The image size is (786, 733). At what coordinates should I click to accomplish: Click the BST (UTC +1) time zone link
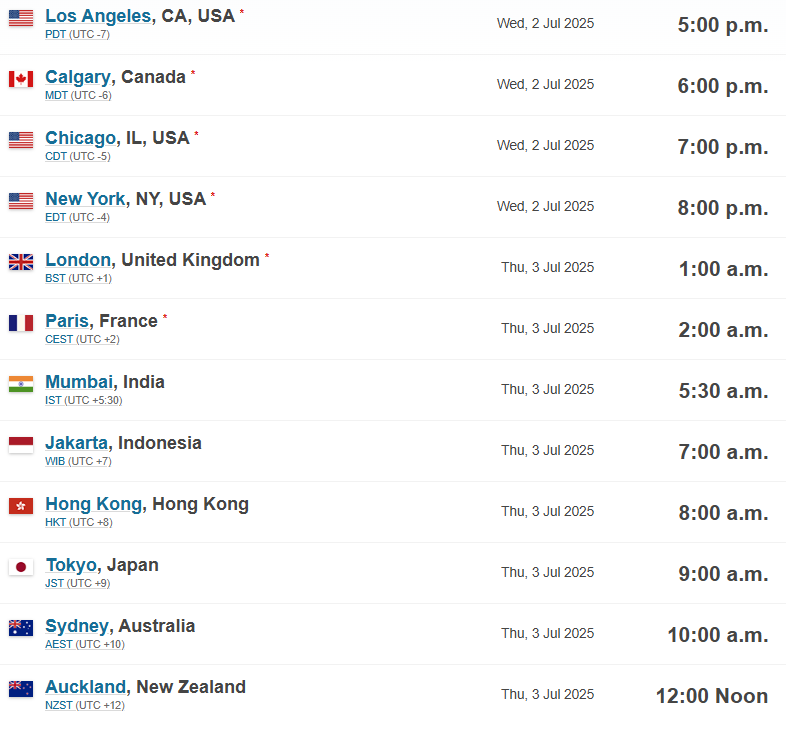(78, 278)
